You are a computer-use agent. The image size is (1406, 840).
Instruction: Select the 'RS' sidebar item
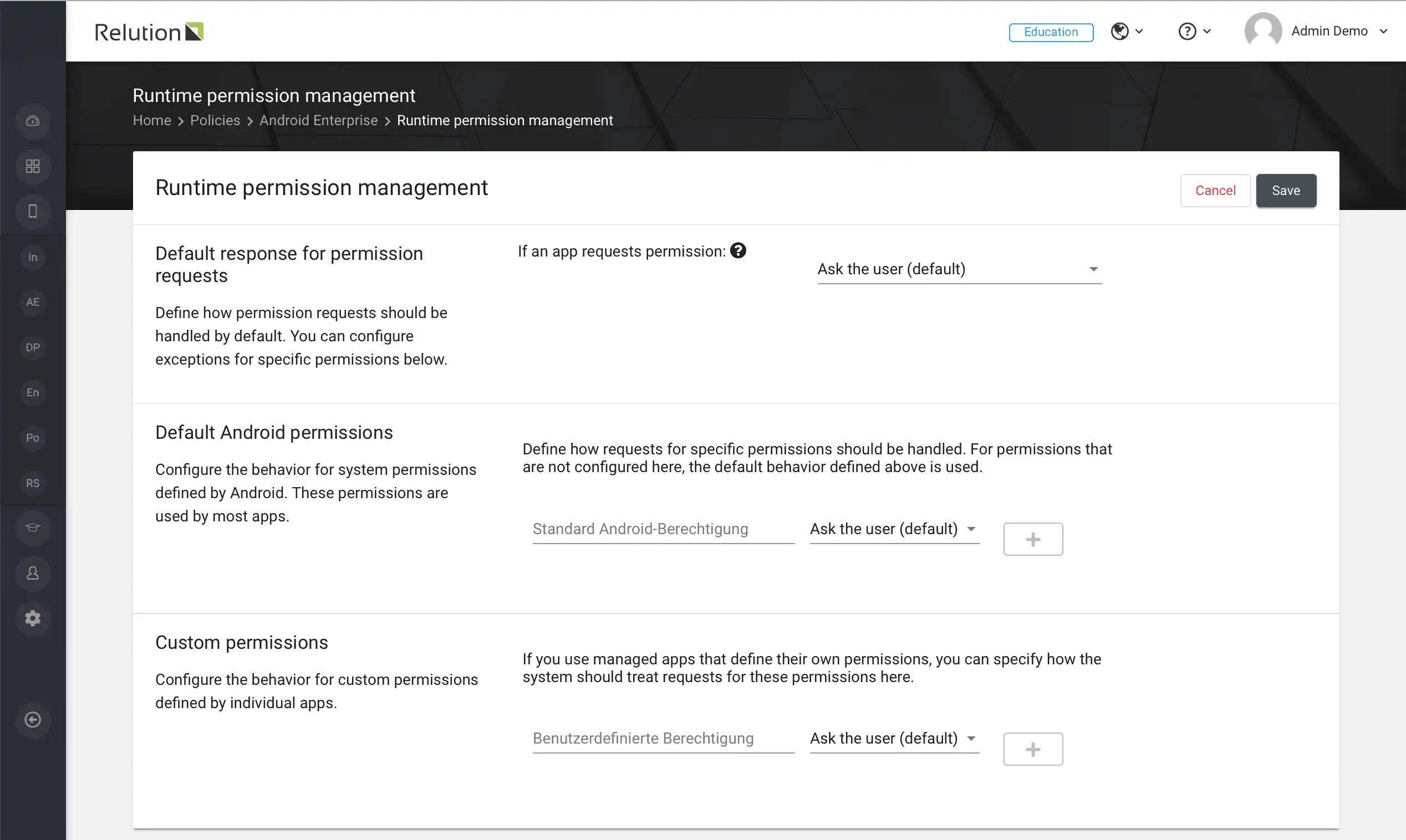pos(33,483)
